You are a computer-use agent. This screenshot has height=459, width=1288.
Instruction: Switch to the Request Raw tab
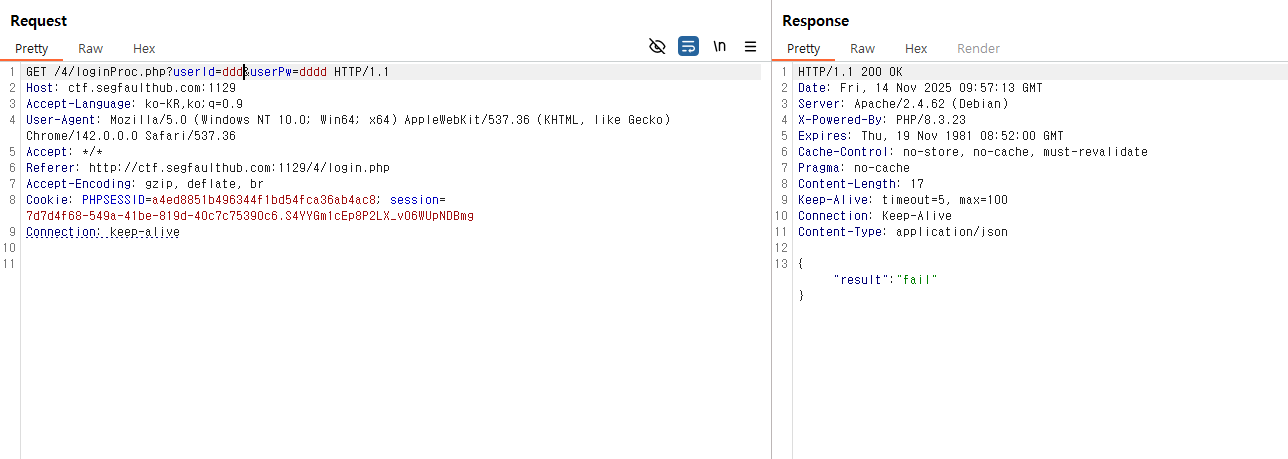90,48
